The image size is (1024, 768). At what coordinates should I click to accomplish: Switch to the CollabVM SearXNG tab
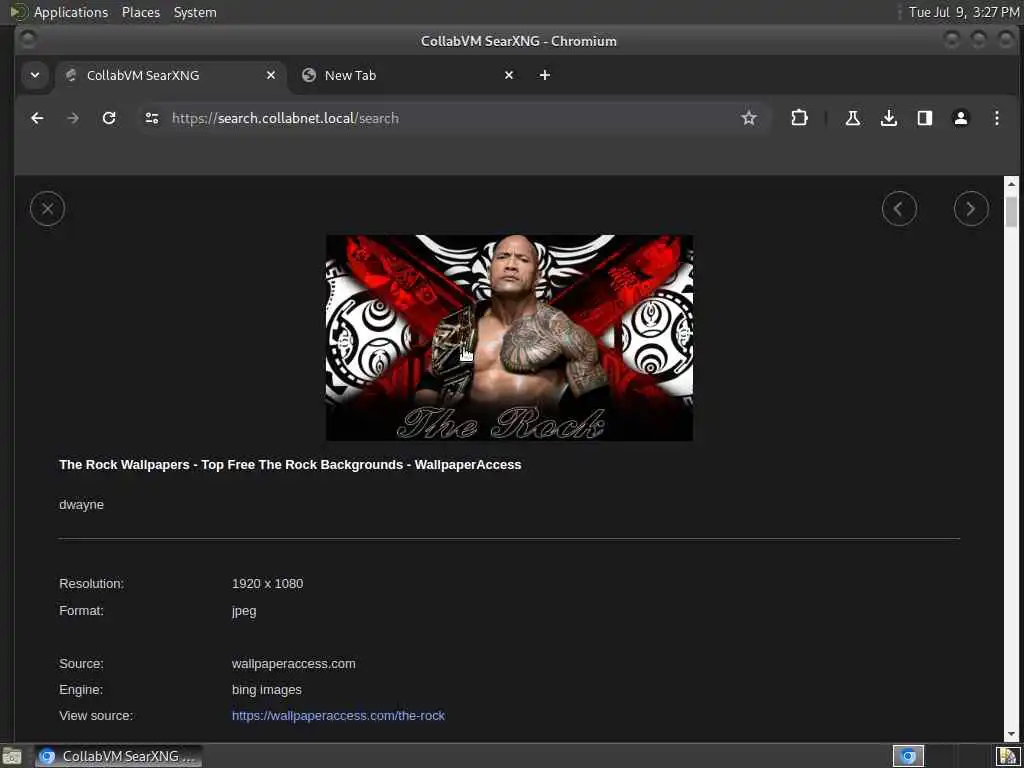[171, 75]
